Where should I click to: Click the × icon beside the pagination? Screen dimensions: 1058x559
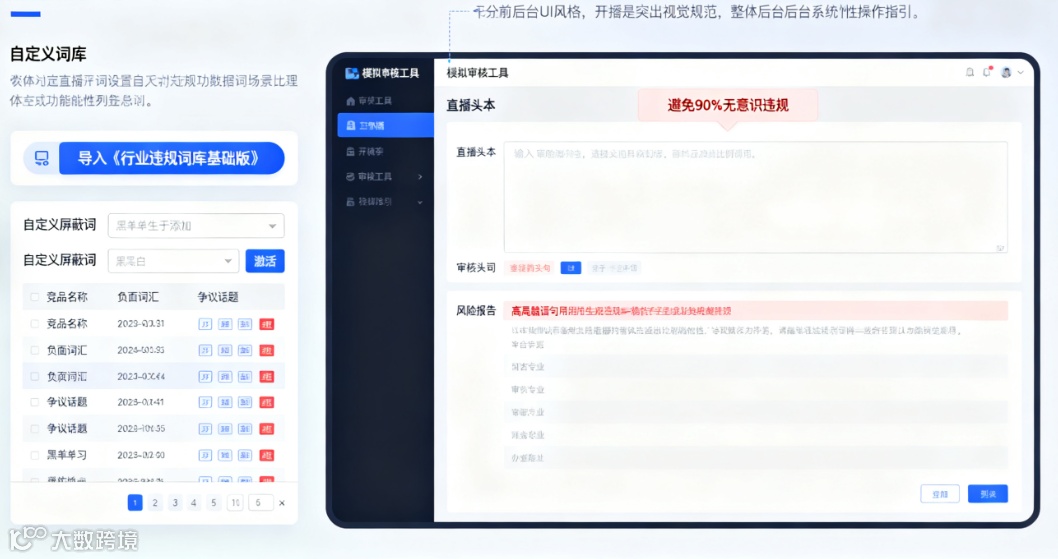tap(282, 503)
